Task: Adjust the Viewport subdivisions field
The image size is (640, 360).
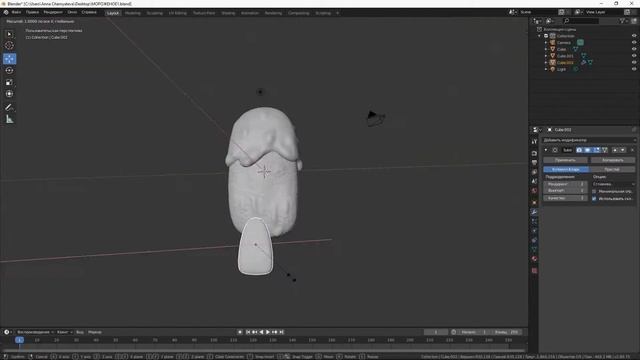Action: point(565,191)
